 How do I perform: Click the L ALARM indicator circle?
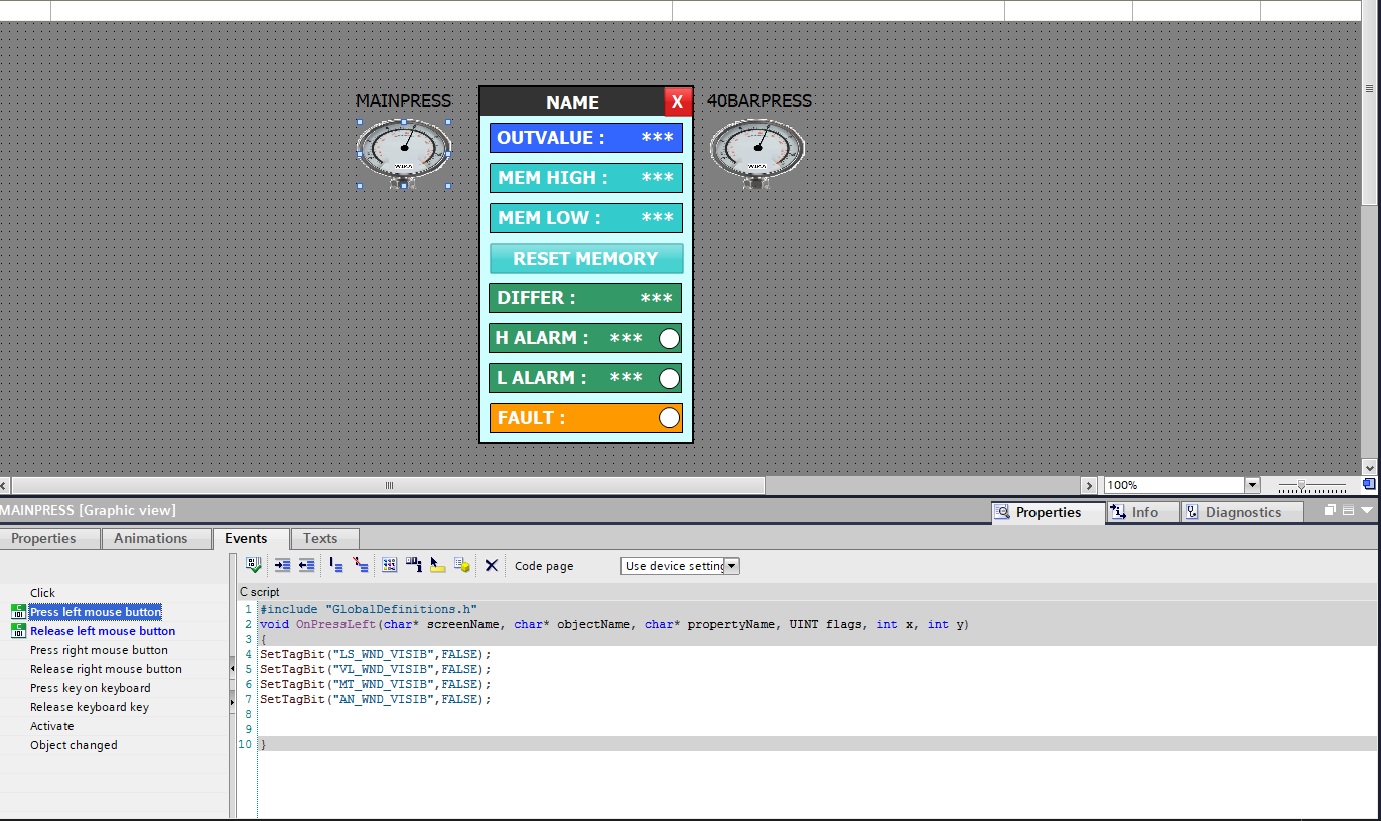point(669,378)
